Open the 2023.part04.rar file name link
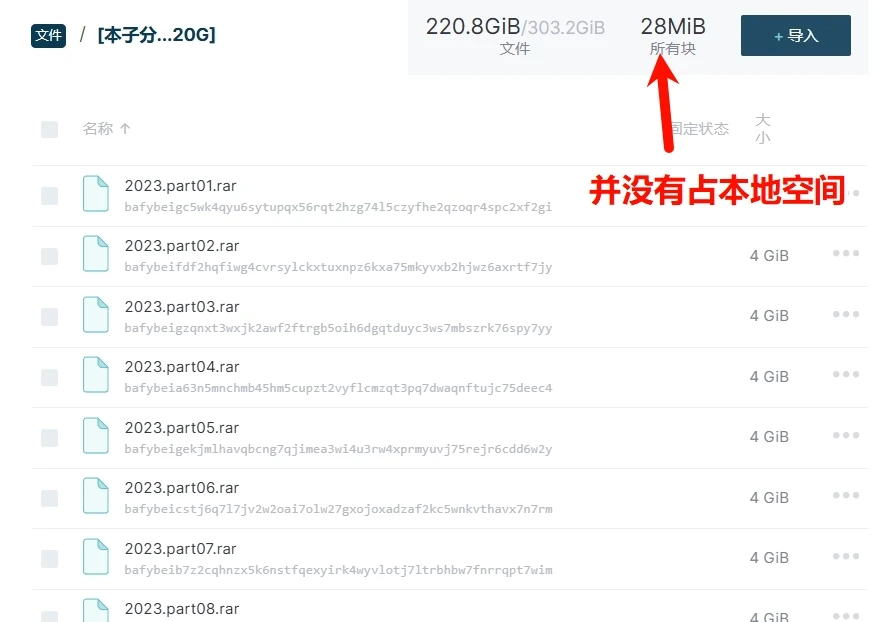Image resolution: width=895 pixels, height=622 pixels. (x=182, y=367)
